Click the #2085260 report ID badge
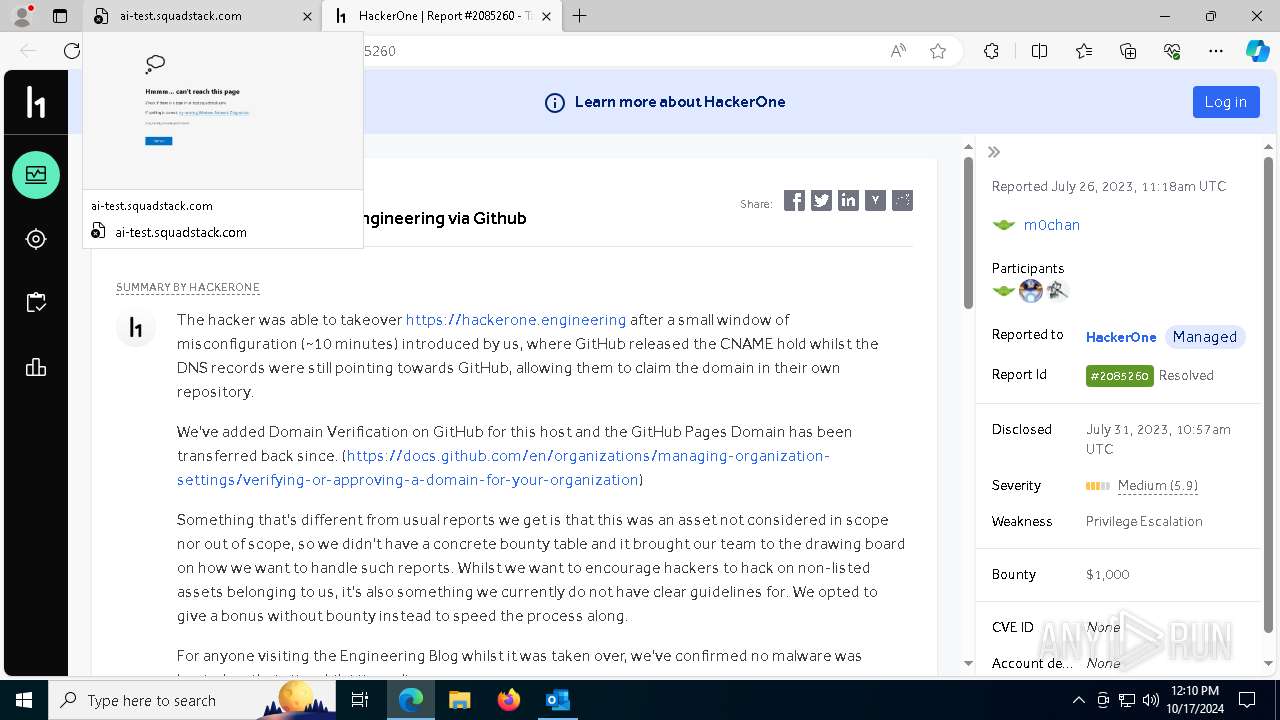Viewport: 1280px width, 720px height. (1120, 376)
